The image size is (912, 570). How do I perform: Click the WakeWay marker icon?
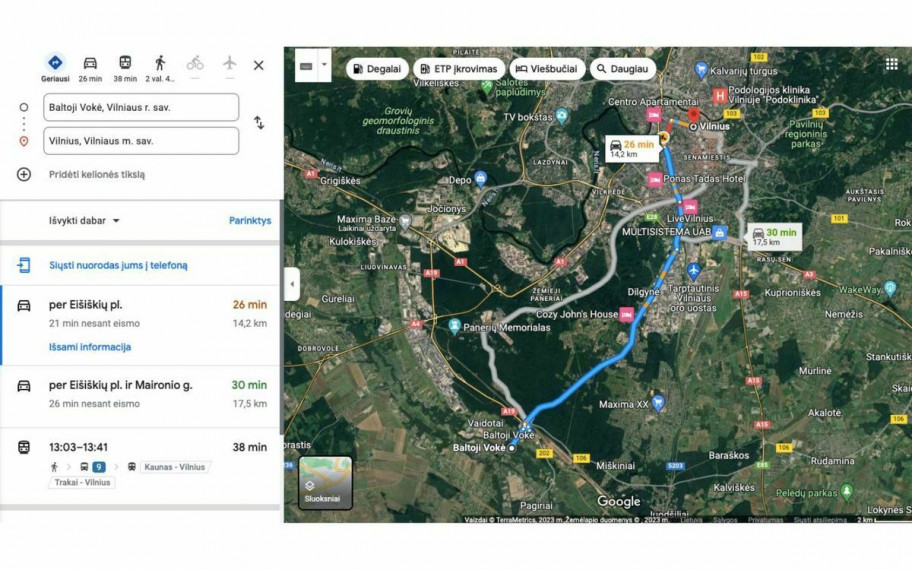(890, 288)
